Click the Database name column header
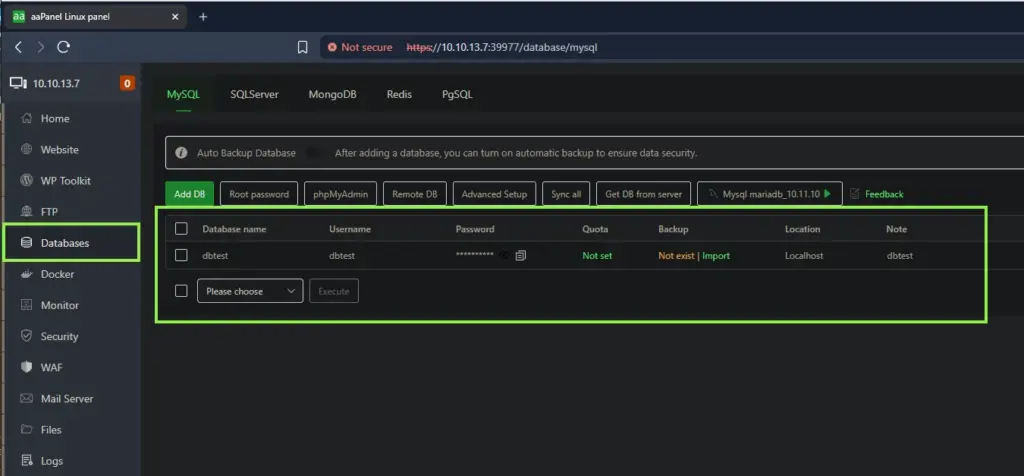This screenshot has height=476, width=1024. click(234, 229)
